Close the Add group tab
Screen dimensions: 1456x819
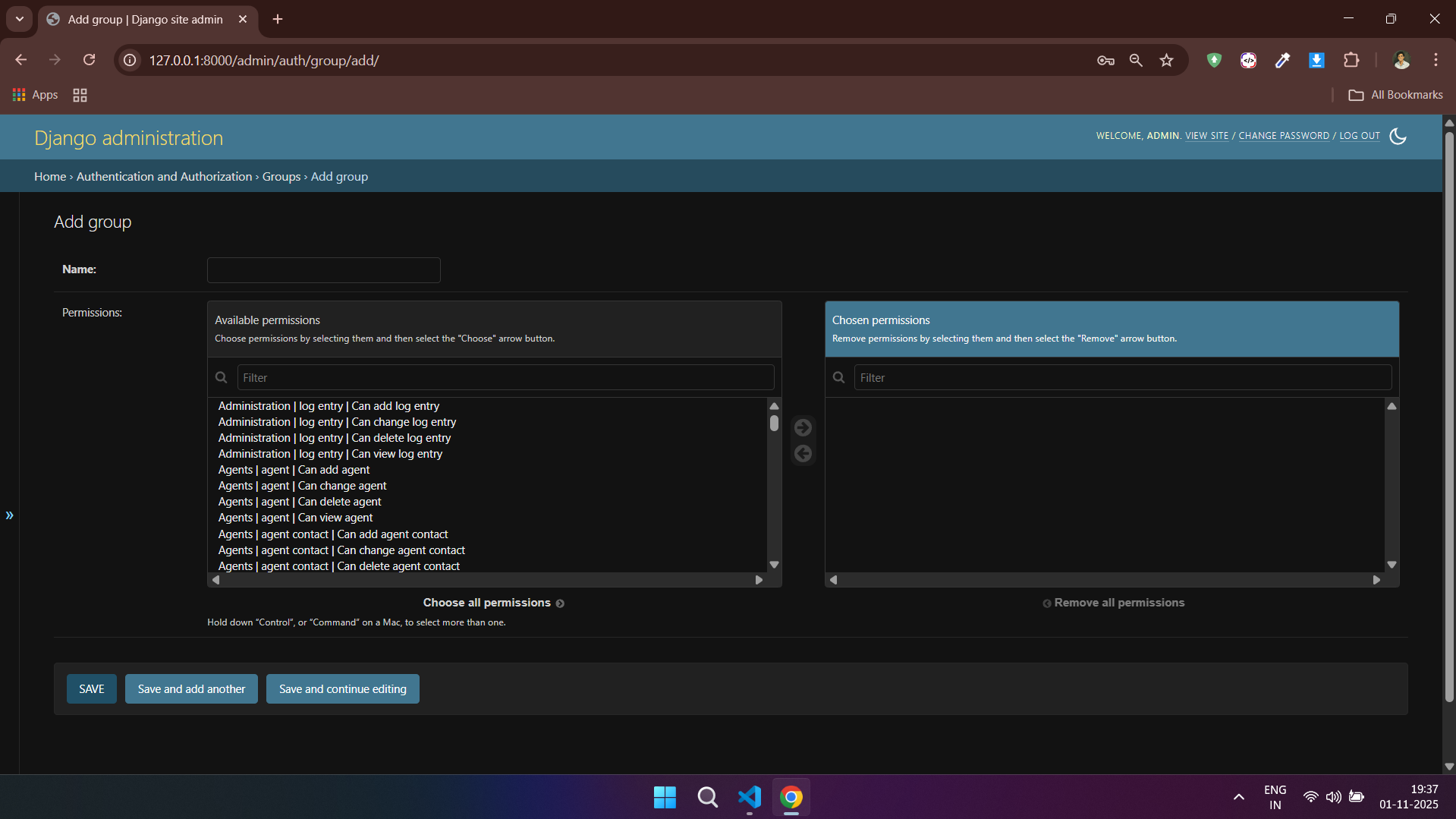click(243, 19)
